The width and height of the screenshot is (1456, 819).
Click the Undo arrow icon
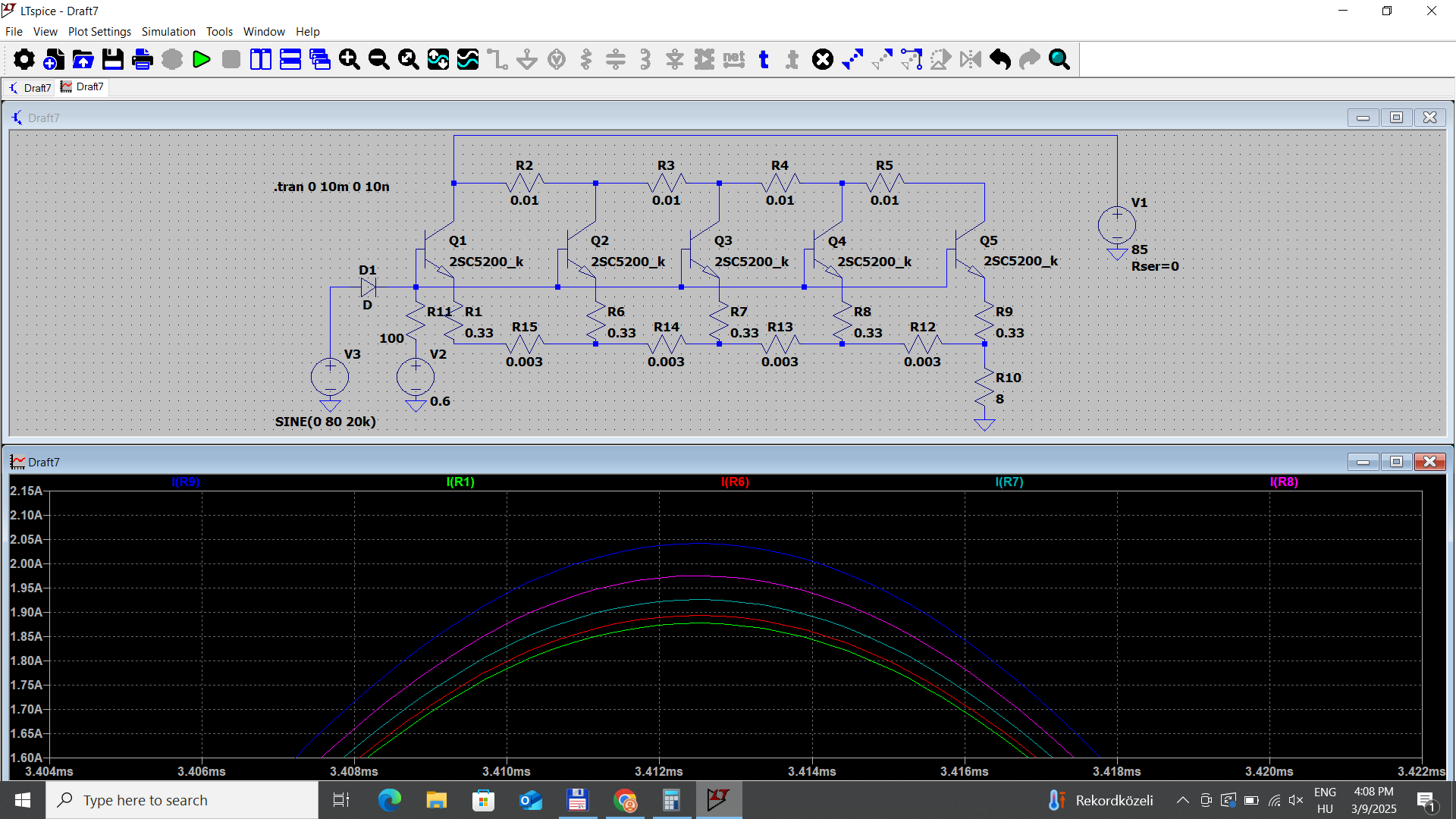(x=1000, y=59)
